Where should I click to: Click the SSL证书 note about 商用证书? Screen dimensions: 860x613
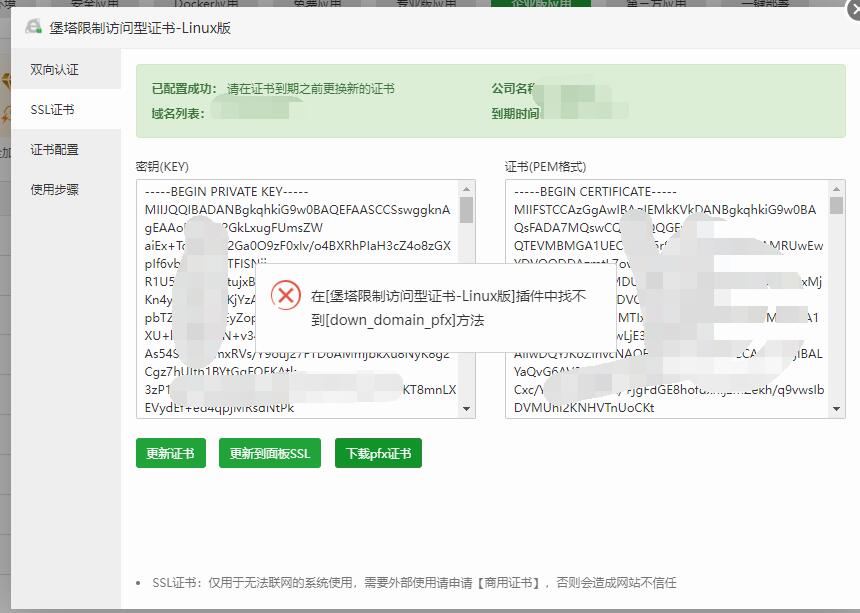[x=414, y=583]
